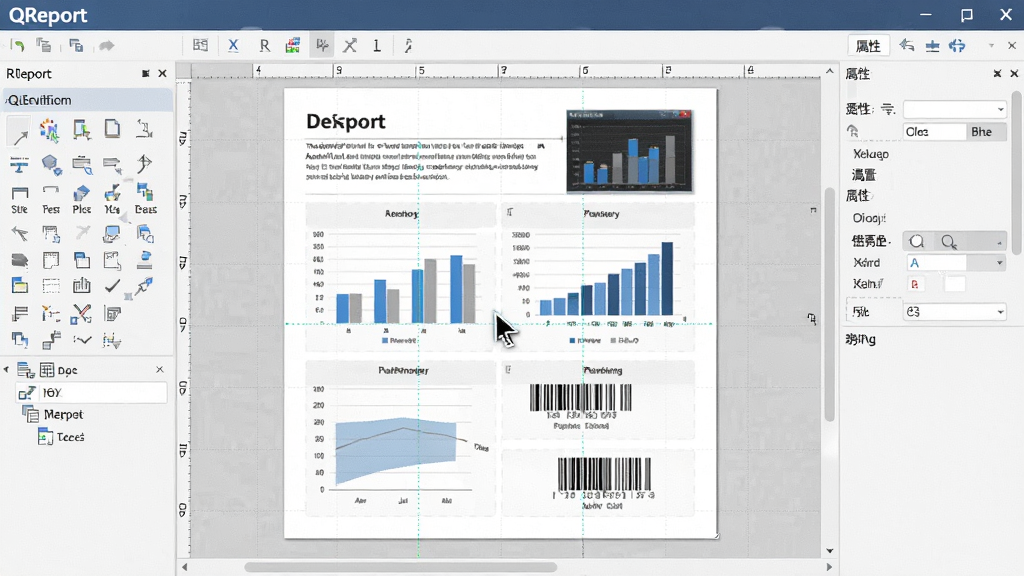Viewport: 1024px width, 576px height.
Task: Toggle the Bhe option in properties panel
Action: 986,132
